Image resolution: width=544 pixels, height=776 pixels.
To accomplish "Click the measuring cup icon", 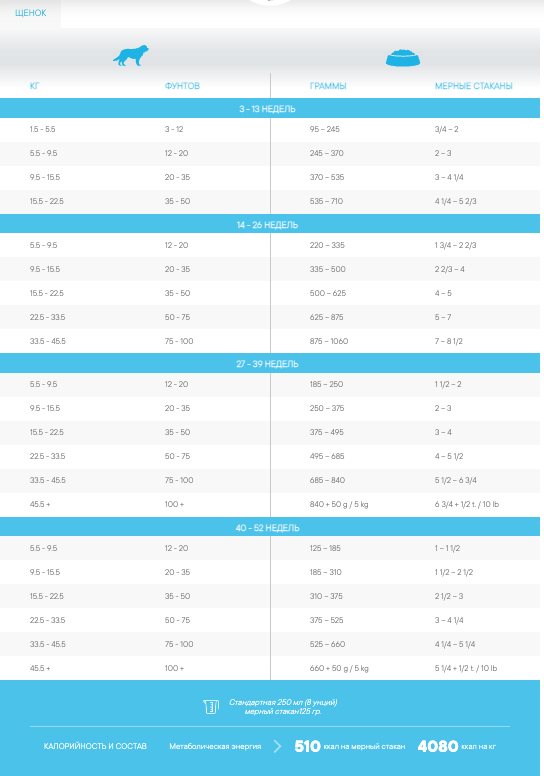I will [x=211, y=707].
